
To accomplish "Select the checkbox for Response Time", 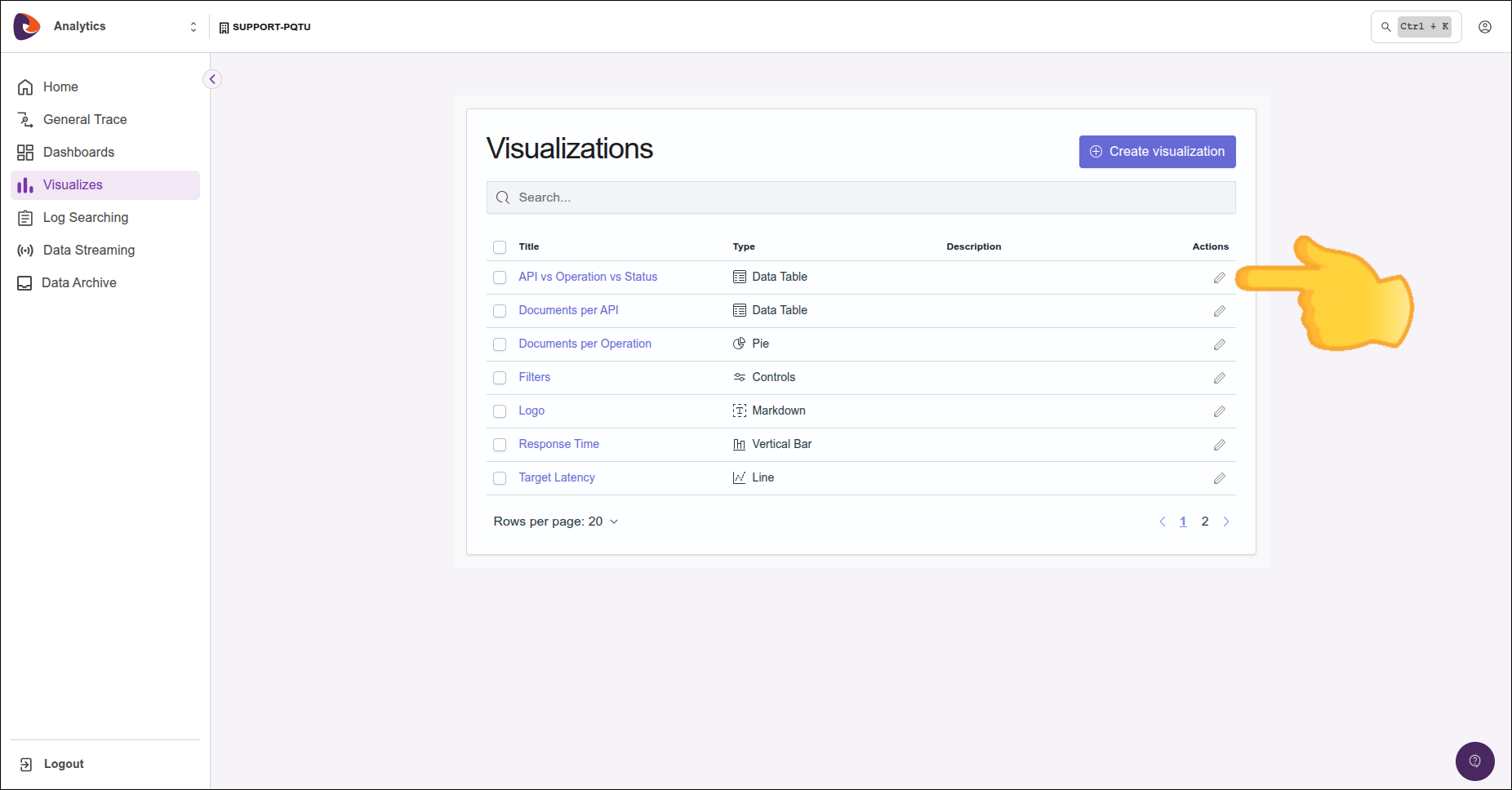I will click(x=500, y=445).
